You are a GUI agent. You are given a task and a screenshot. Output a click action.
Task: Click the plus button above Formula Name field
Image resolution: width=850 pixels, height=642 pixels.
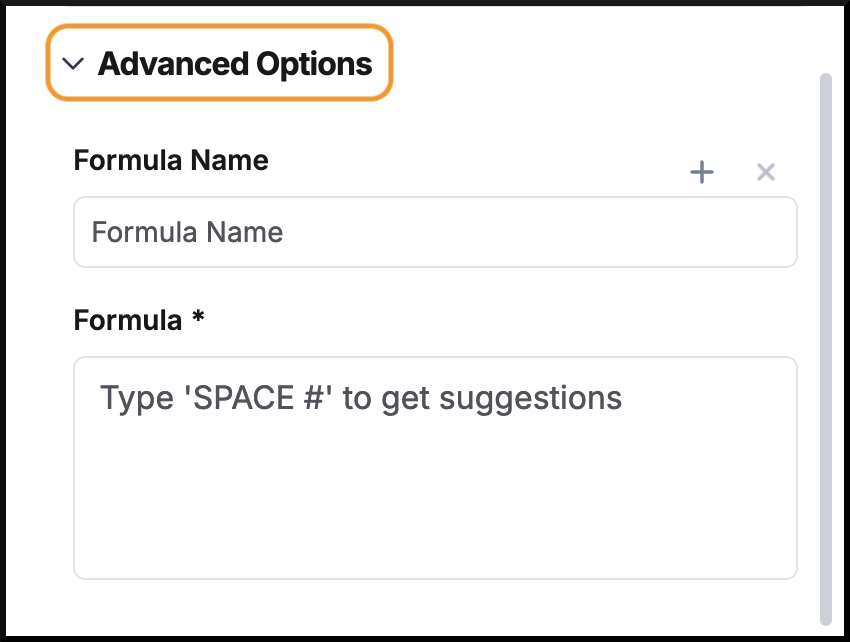[x=701, y=172]
